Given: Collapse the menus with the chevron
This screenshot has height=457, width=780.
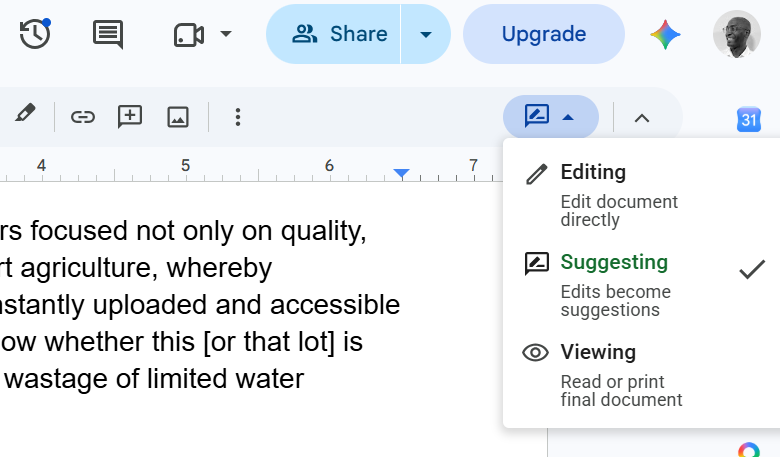Looking at the screenshot, I should tap(642, 118).
